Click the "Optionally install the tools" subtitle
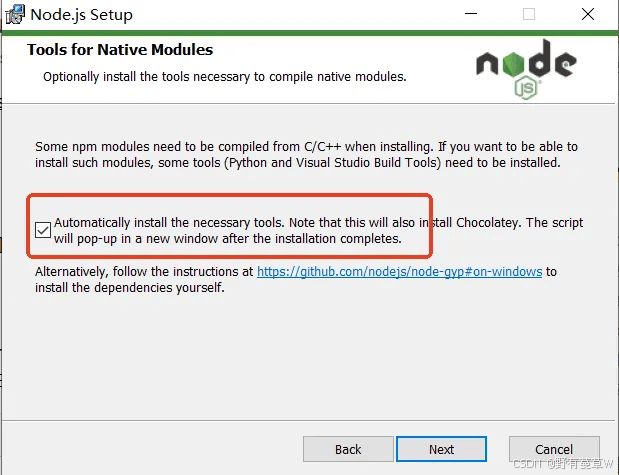This screenshot has width=619, height=475. pos(224,77)
